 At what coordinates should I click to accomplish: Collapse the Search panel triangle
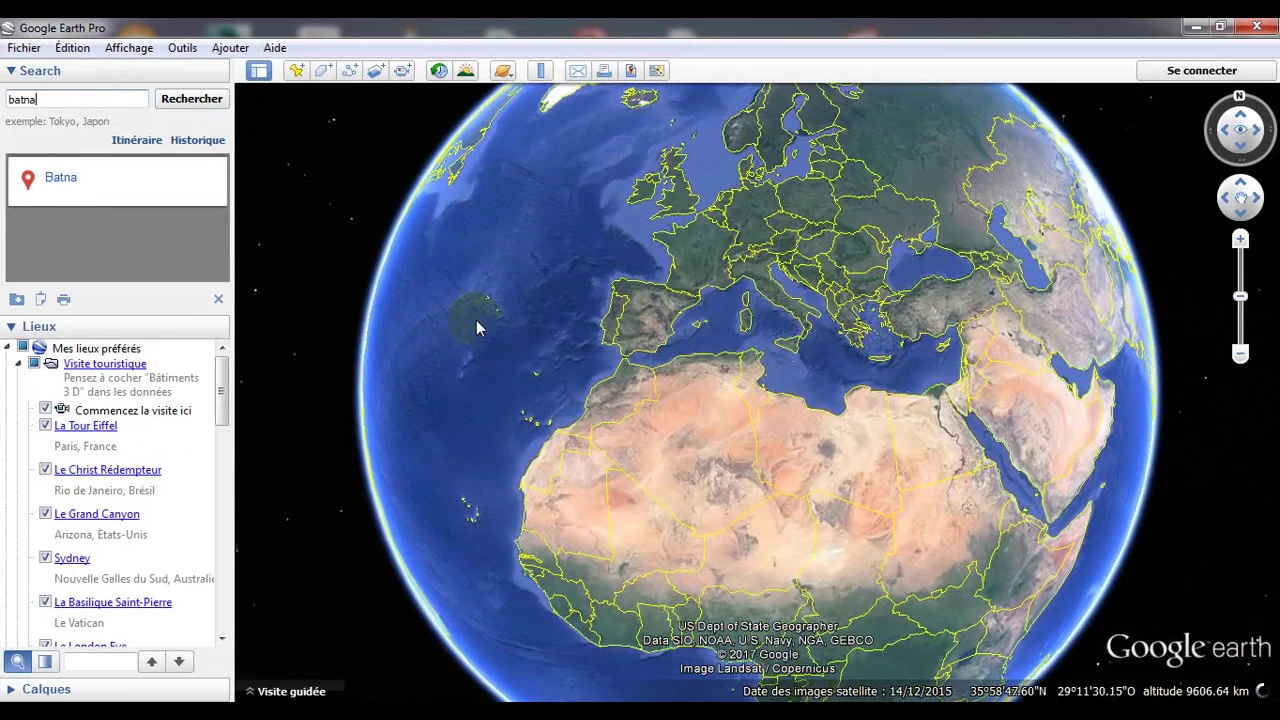point(10,71)
